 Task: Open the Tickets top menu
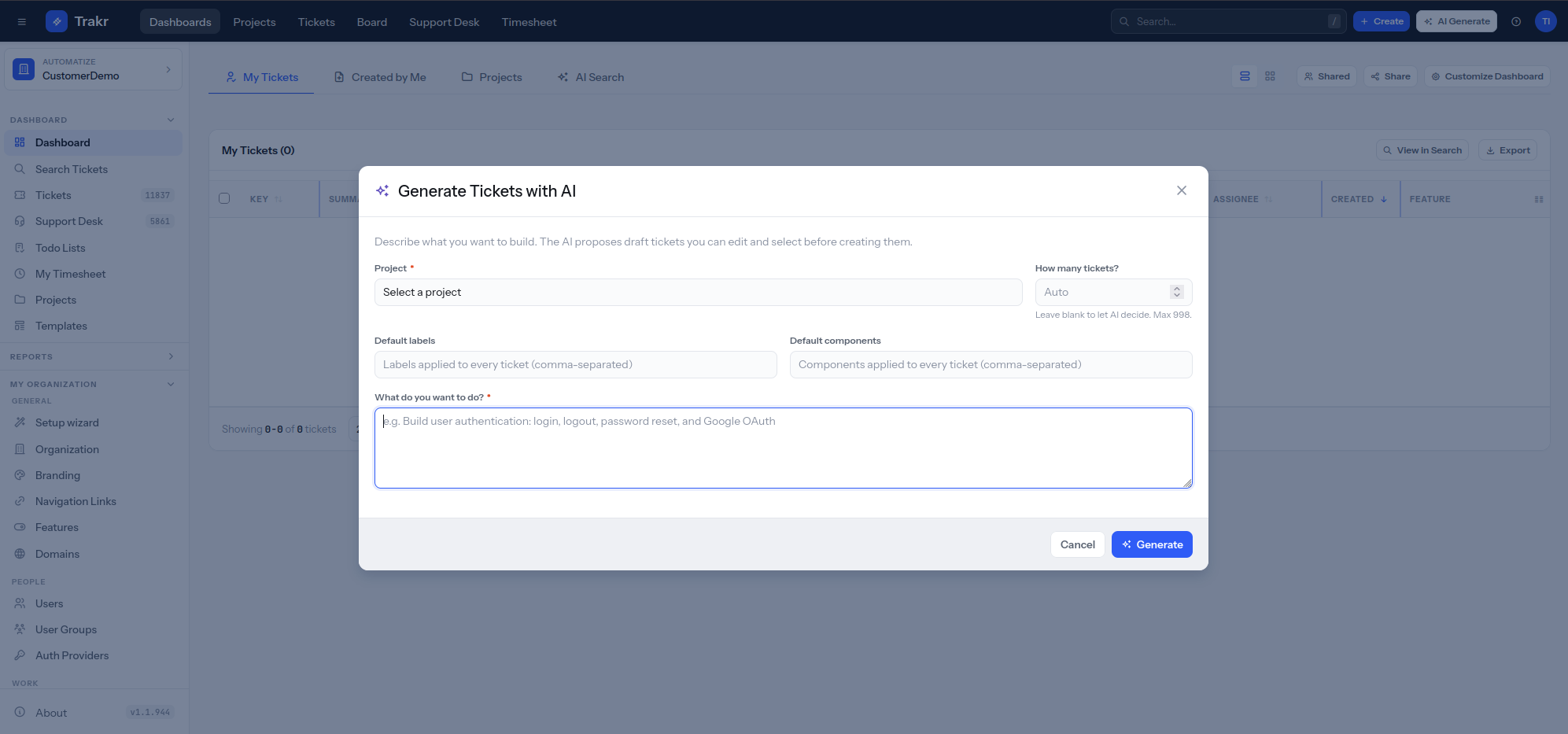point(316,22)
